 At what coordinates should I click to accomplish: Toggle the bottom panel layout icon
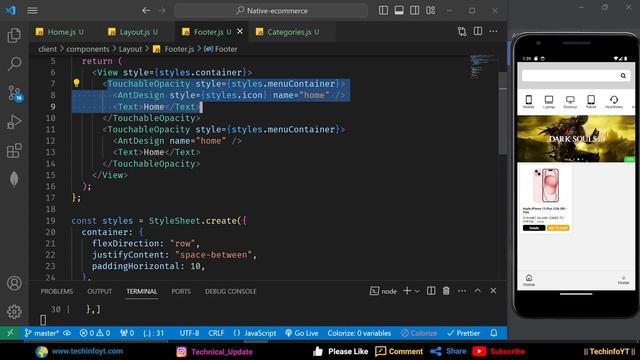[x=399, y=10]
